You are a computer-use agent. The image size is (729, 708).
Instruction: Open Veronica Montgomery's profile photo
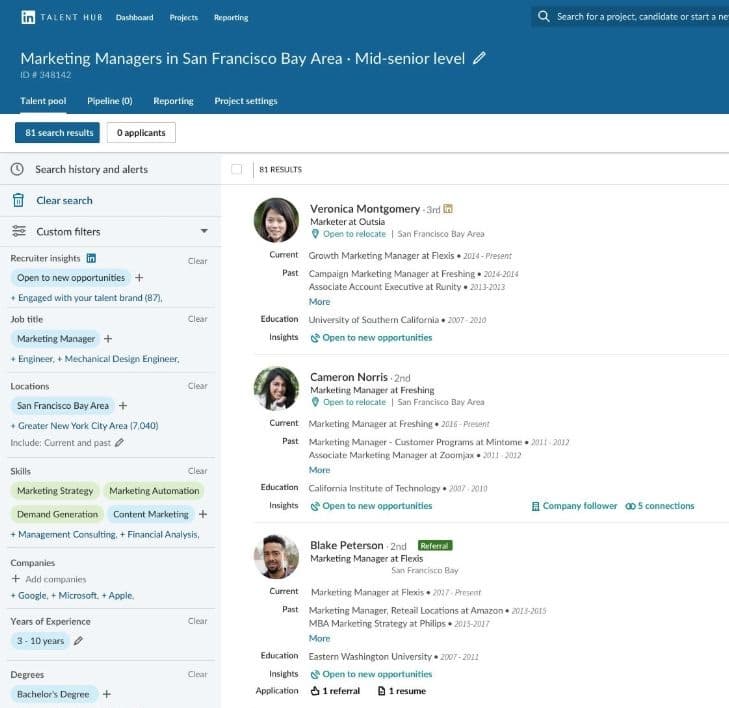click(277, 220)
